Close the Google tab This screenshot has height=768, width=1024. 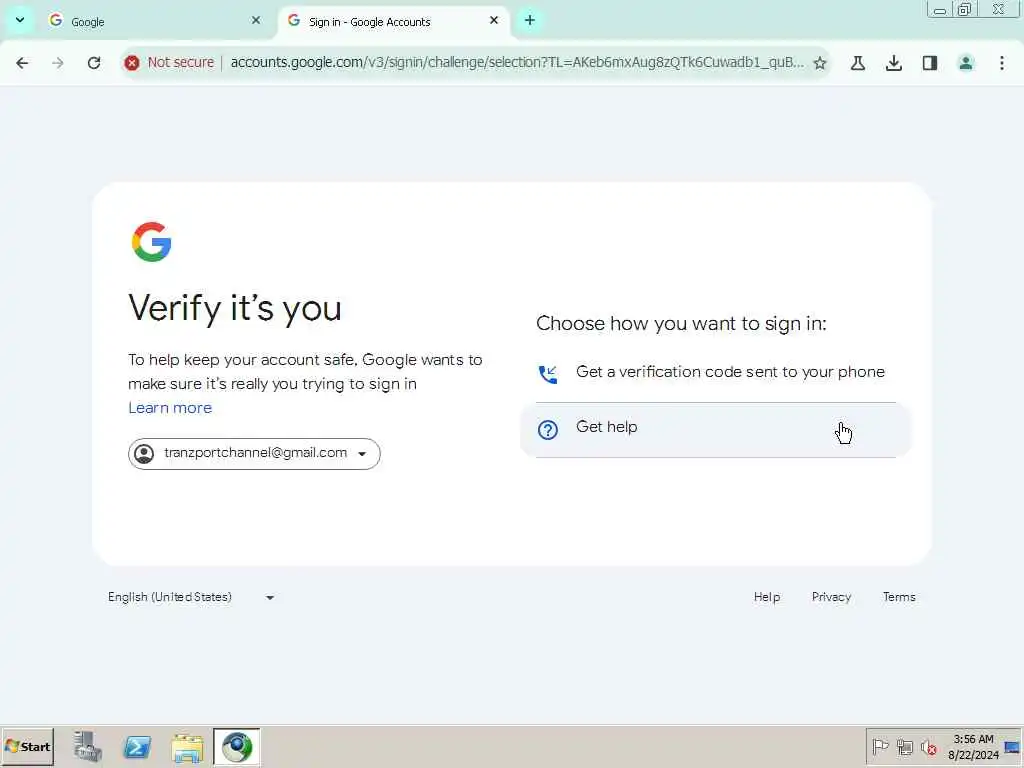tap(256, 21)
